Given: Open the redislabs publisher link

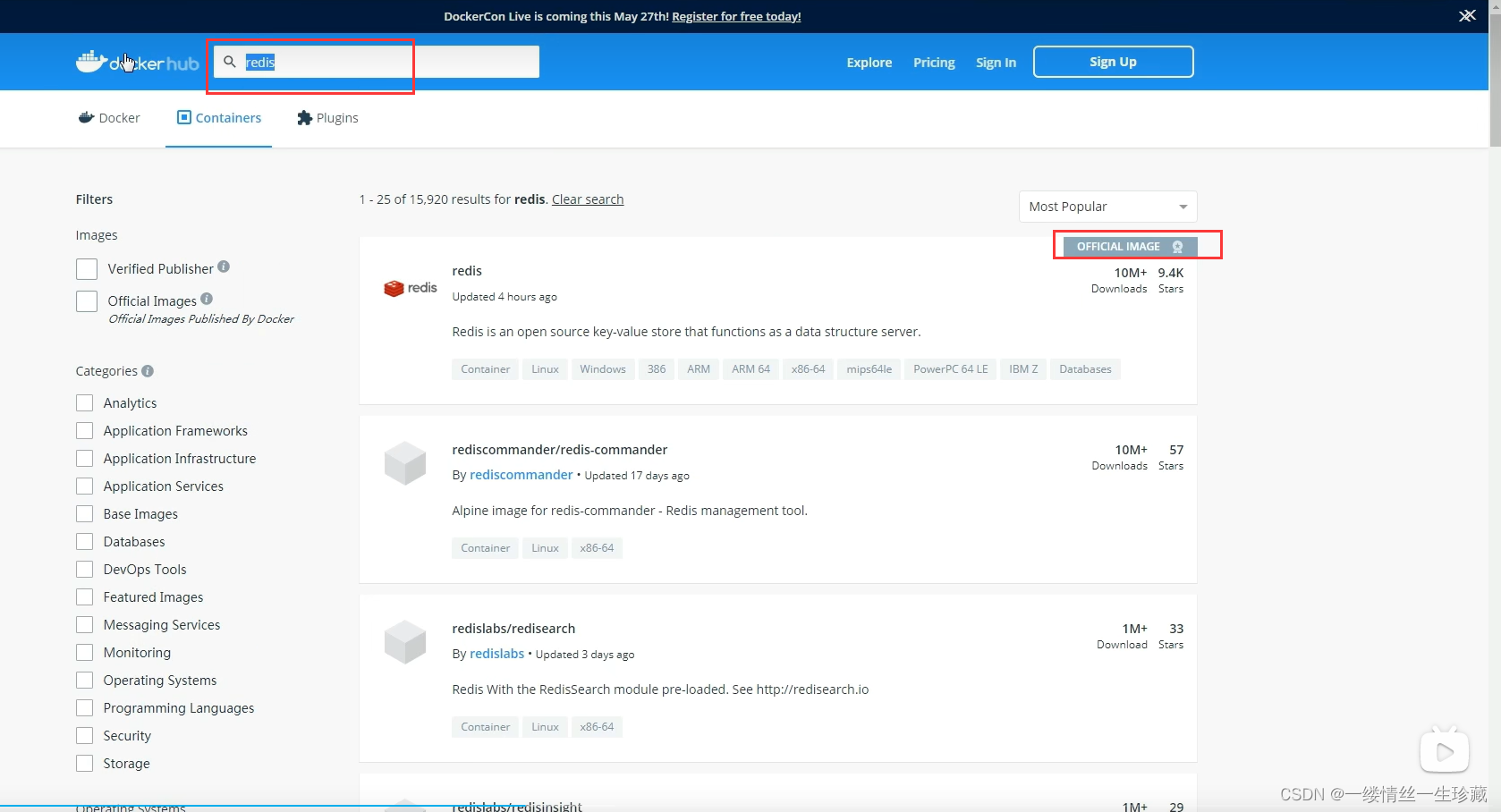Looking at the screenshot, I should pos(496,654).
